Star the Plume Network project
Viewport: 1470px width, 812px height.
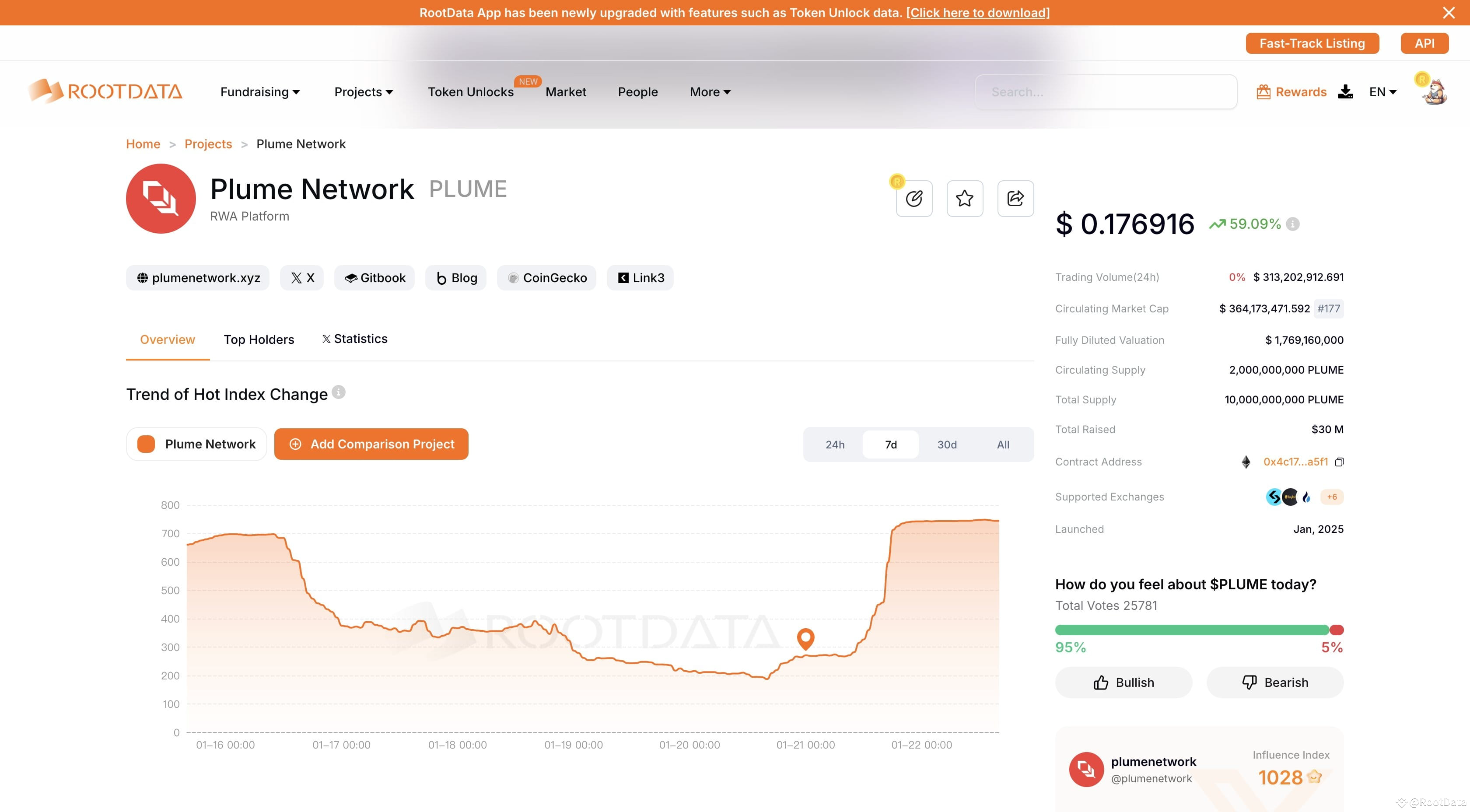click(964, 199)
